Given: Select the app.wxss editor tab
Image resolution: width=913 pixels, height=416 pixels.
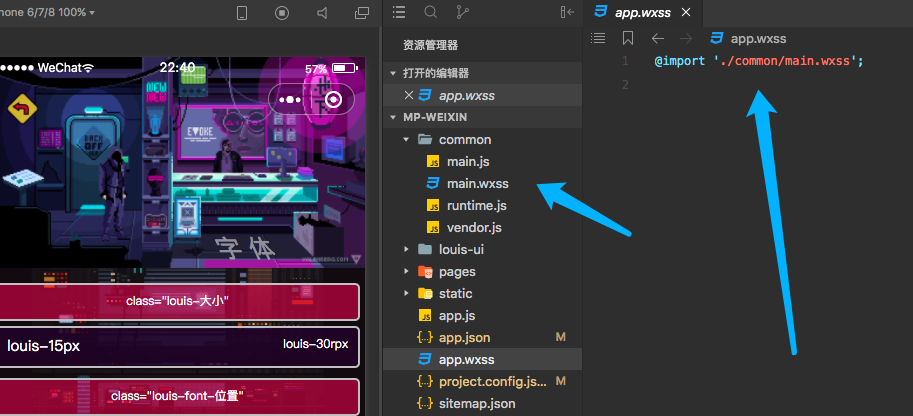Looking at the screenshot, I should tap(643, 12).
